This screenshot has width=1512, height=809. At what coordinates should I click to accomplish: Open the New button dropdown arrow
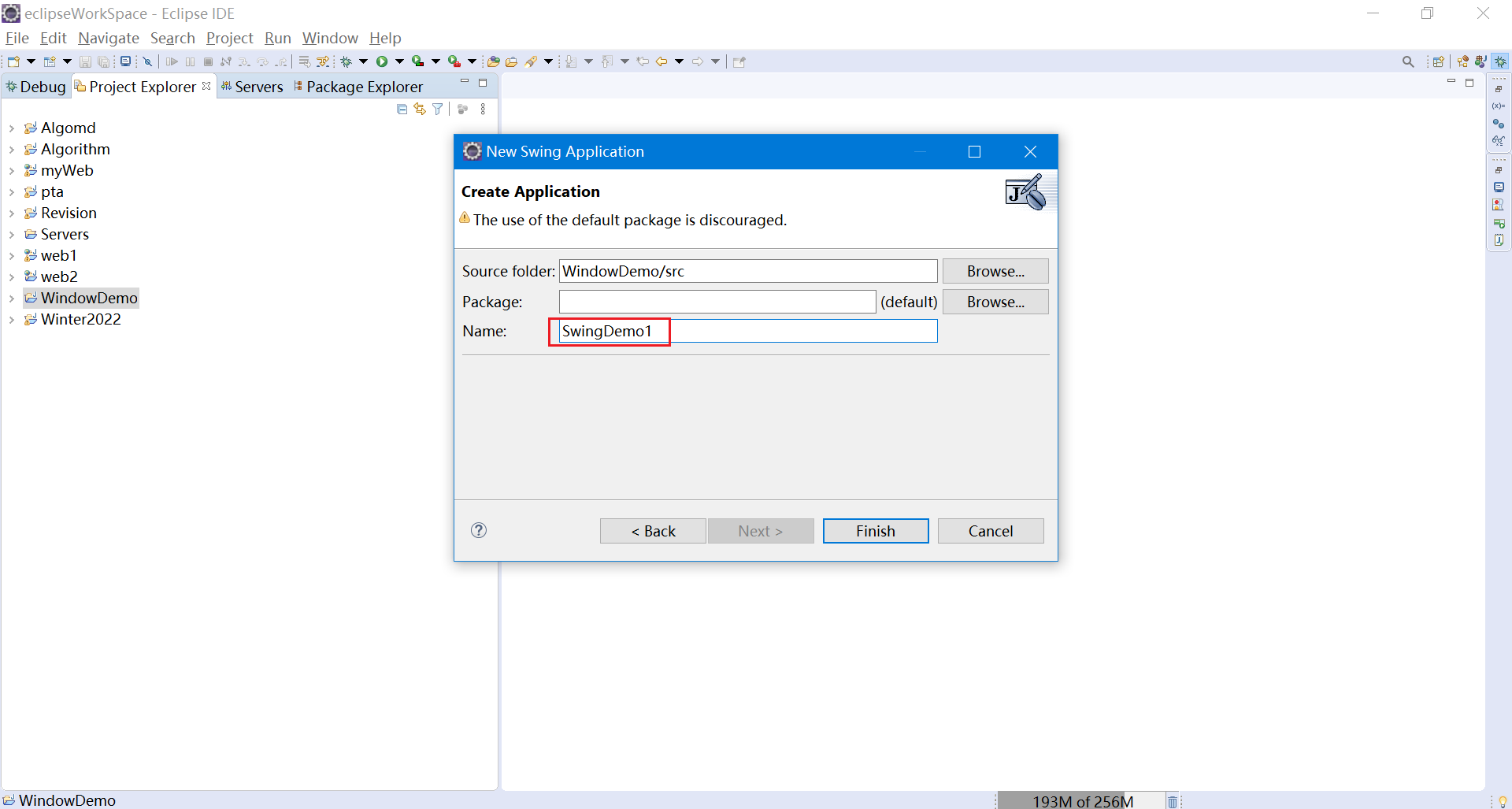click(x=31, y=61)
